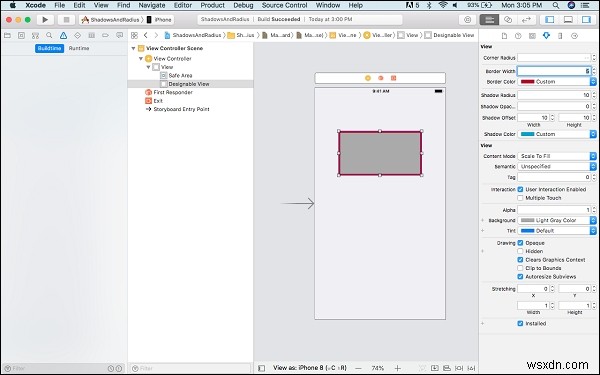
Task: Enable Multiple Touch checkbox
Action: 520,198
